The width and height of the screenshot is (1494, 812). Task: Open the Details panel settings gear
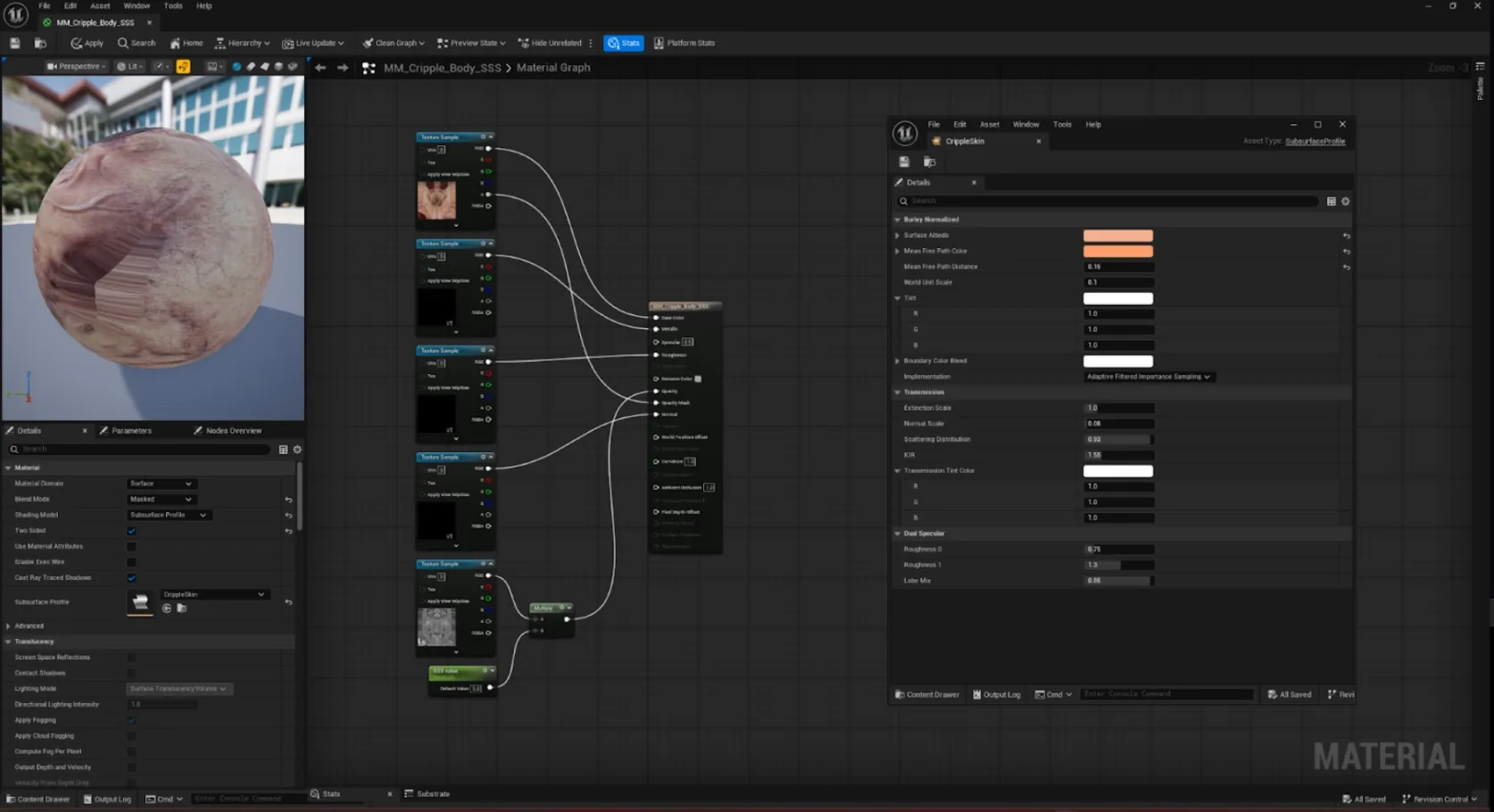(297, 450)
